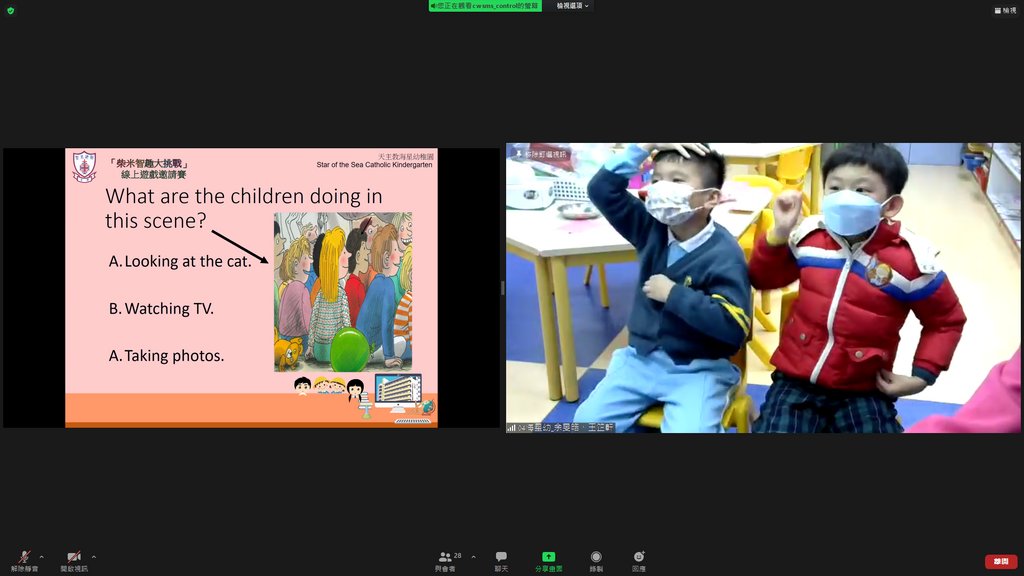Image resolution: width=1024 pixels, height=576 pixels.
Task: Click the green screen-sharing notification banner
Action: 485,6
